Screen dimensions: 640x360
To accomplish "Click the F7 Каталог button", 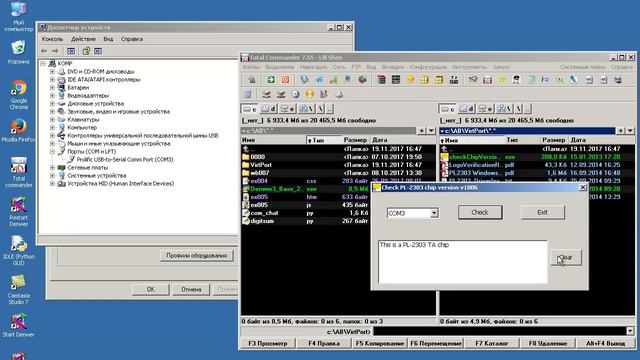I will (492, 343).
